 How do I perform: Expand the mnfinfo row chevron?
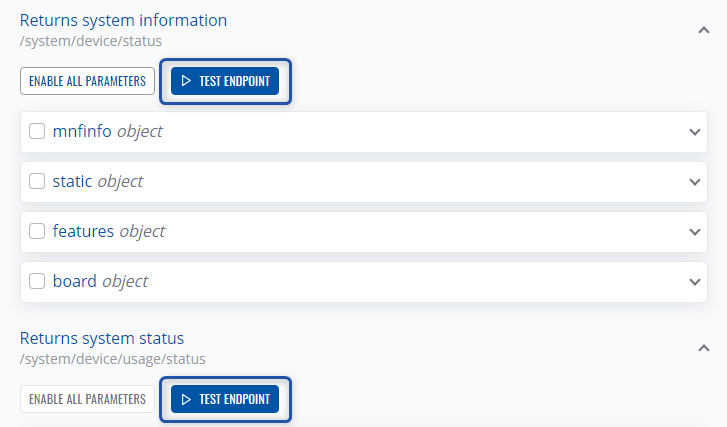[x=695, y=132]
